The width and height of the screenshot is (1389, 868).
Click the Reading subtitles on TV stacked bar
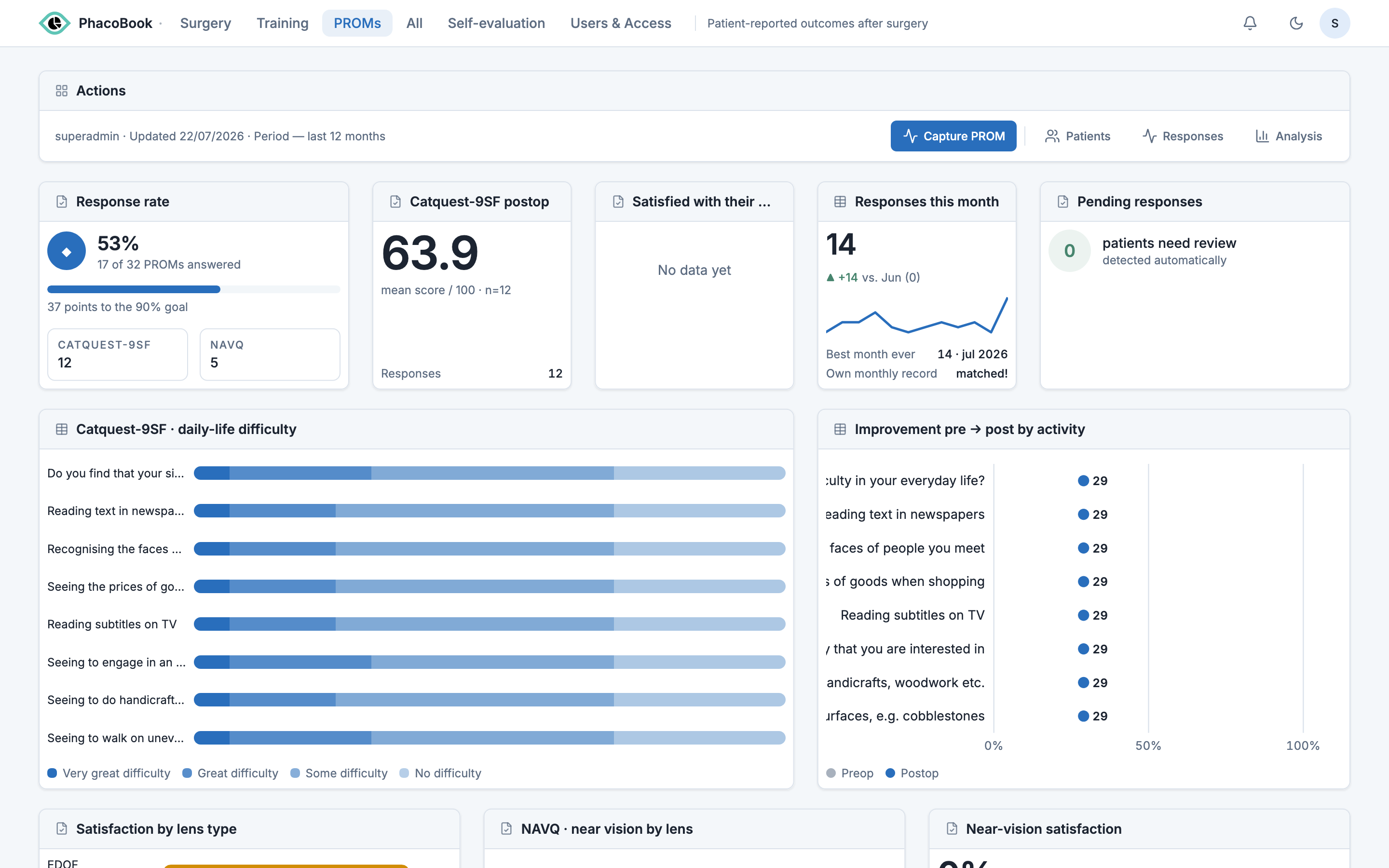click(490, 624)
